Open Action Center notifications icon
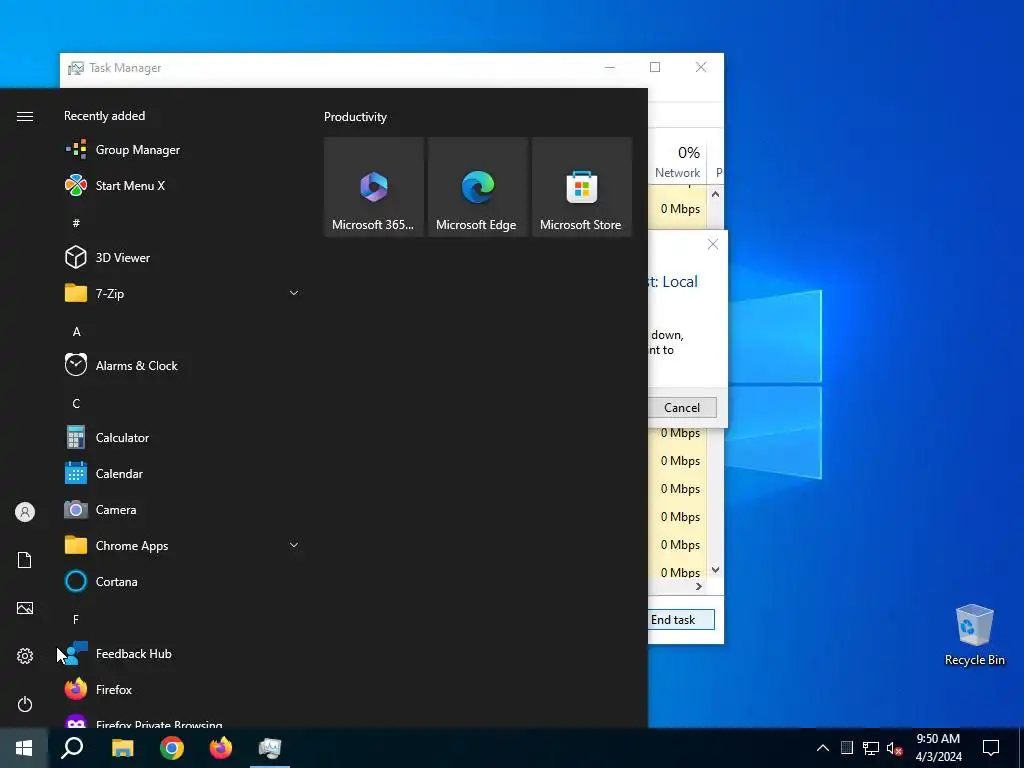This screenshot has height=768, width=1024. click(991, 748)
